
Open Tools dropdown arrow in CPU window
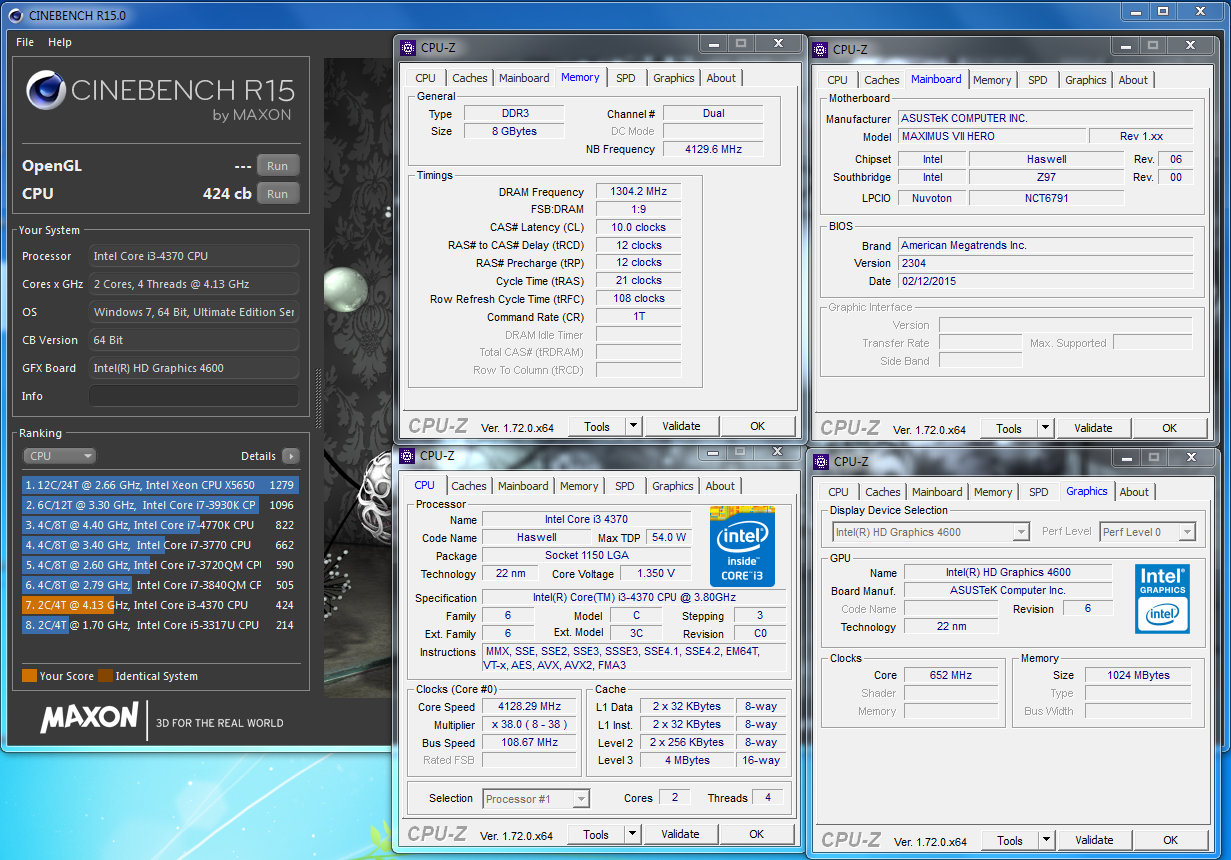click(632, 834)
